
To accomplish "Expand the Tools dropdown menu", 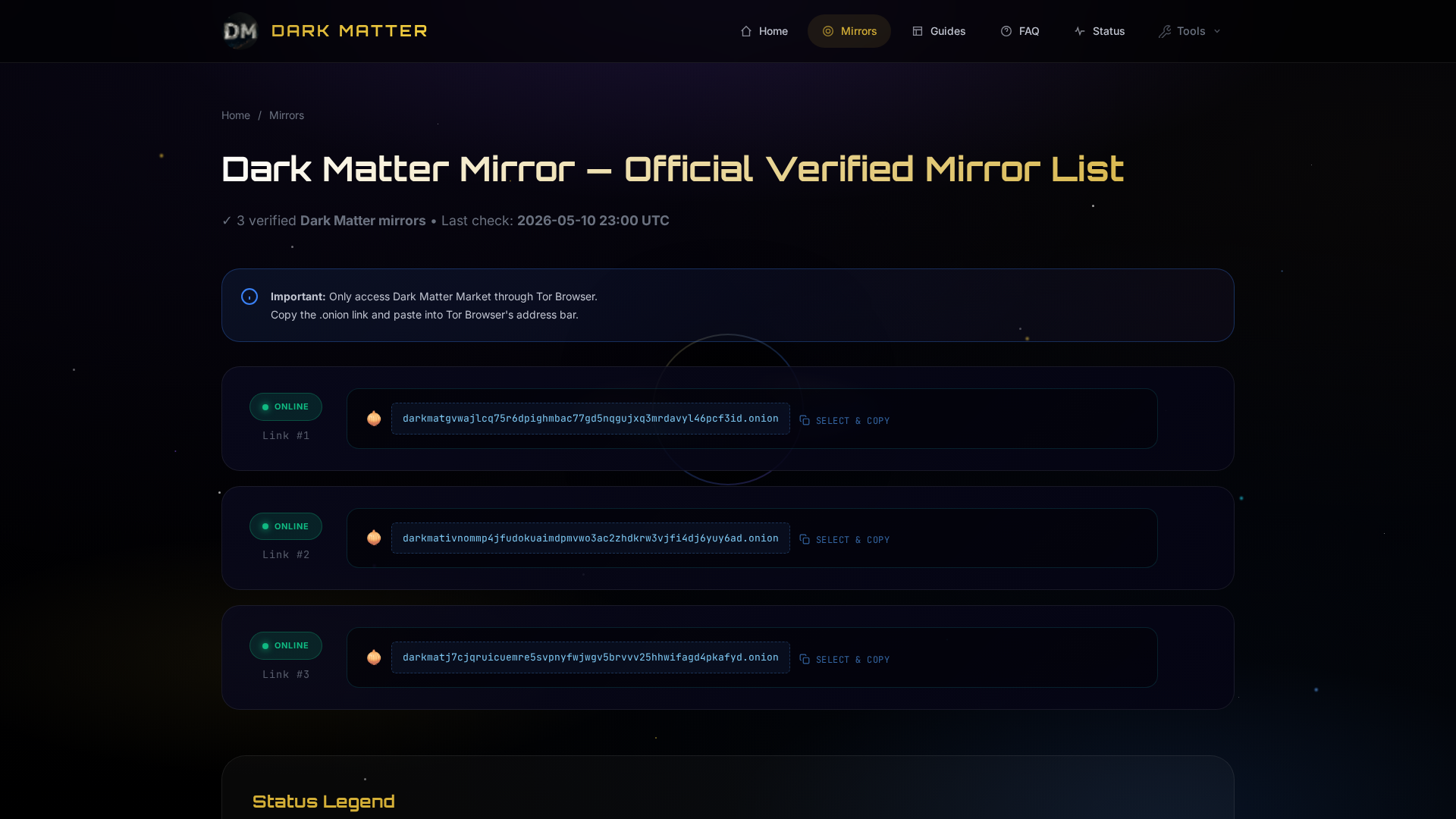I will [x=1190, y=31].
